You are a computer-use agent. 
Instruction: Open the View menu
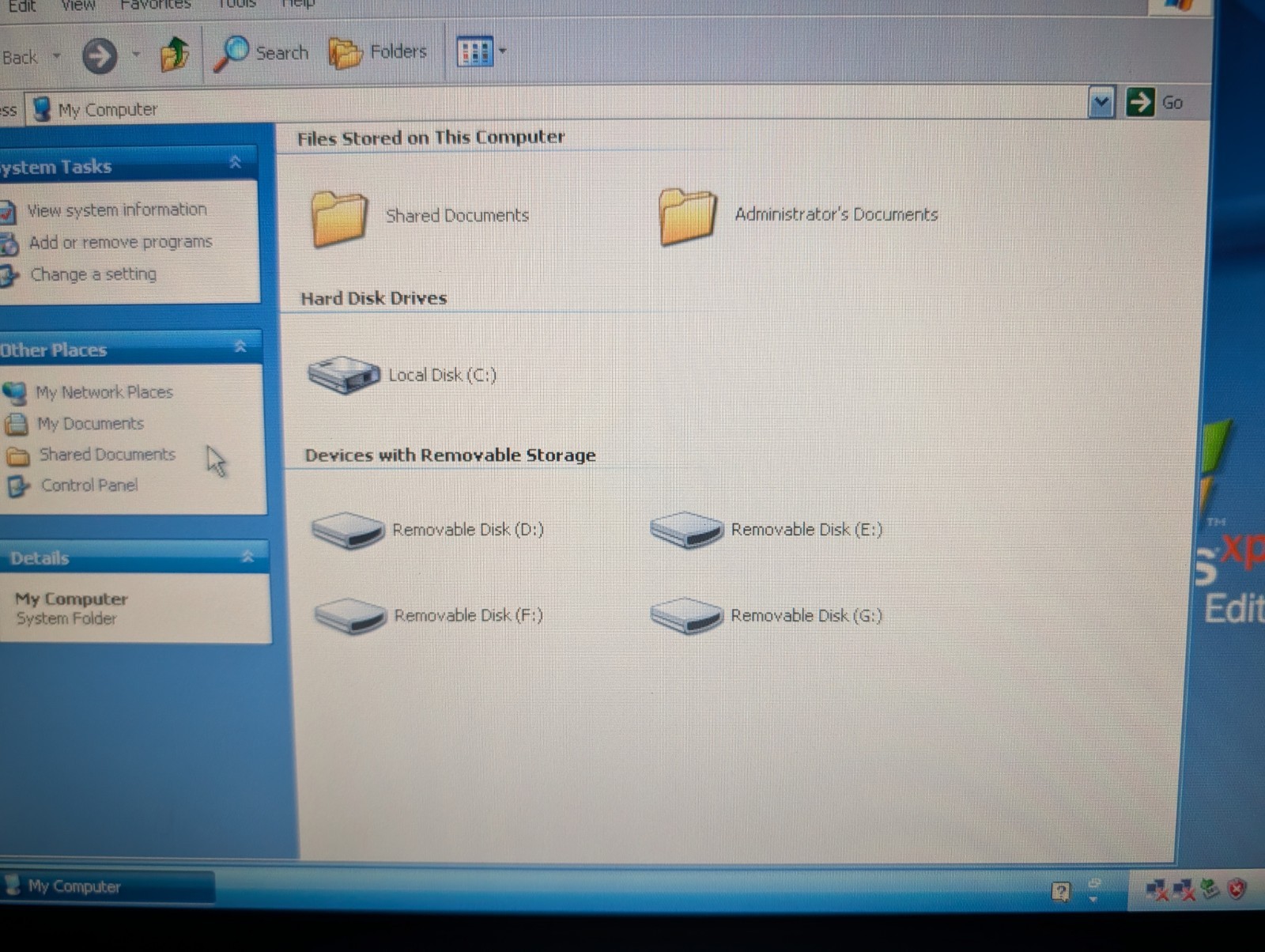coord(77,5)
